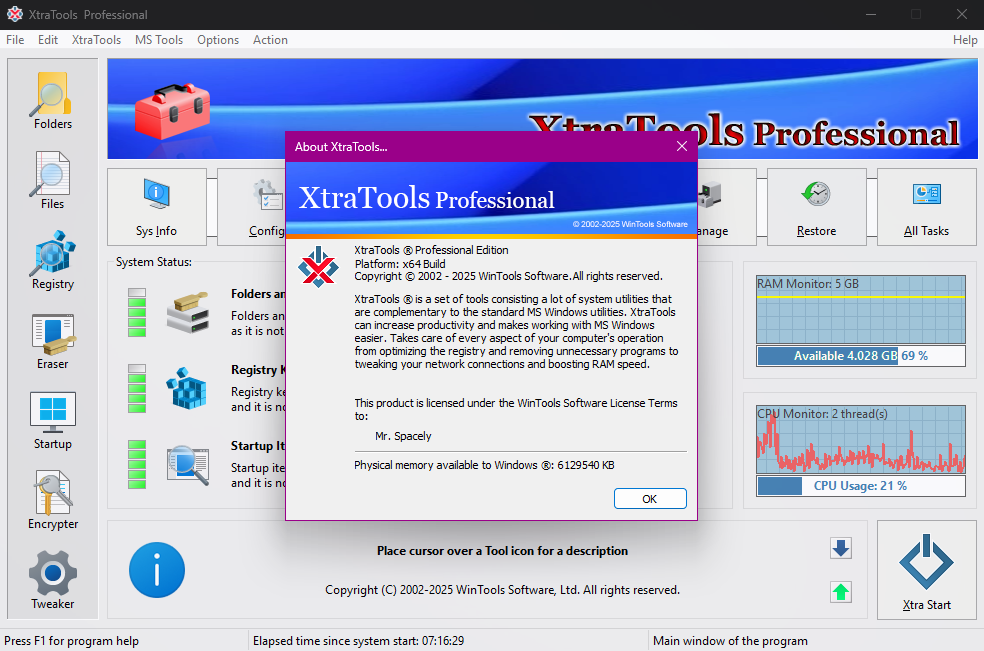Open the Help menu
This screenshot has height=651, width=984.
click(965, 40)
